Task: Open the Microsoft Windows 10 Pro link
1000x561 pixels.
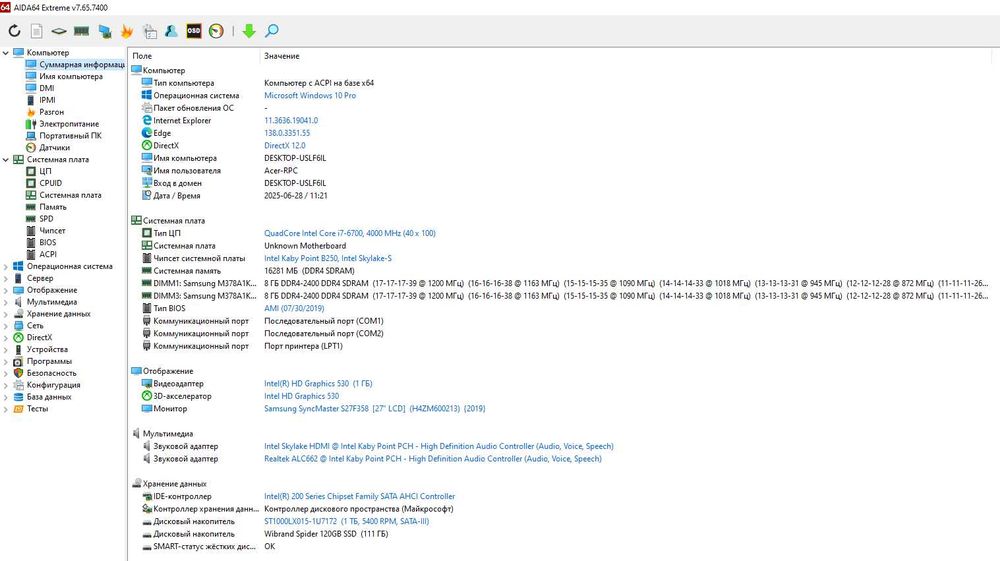Action: click(x=310, y=96)
